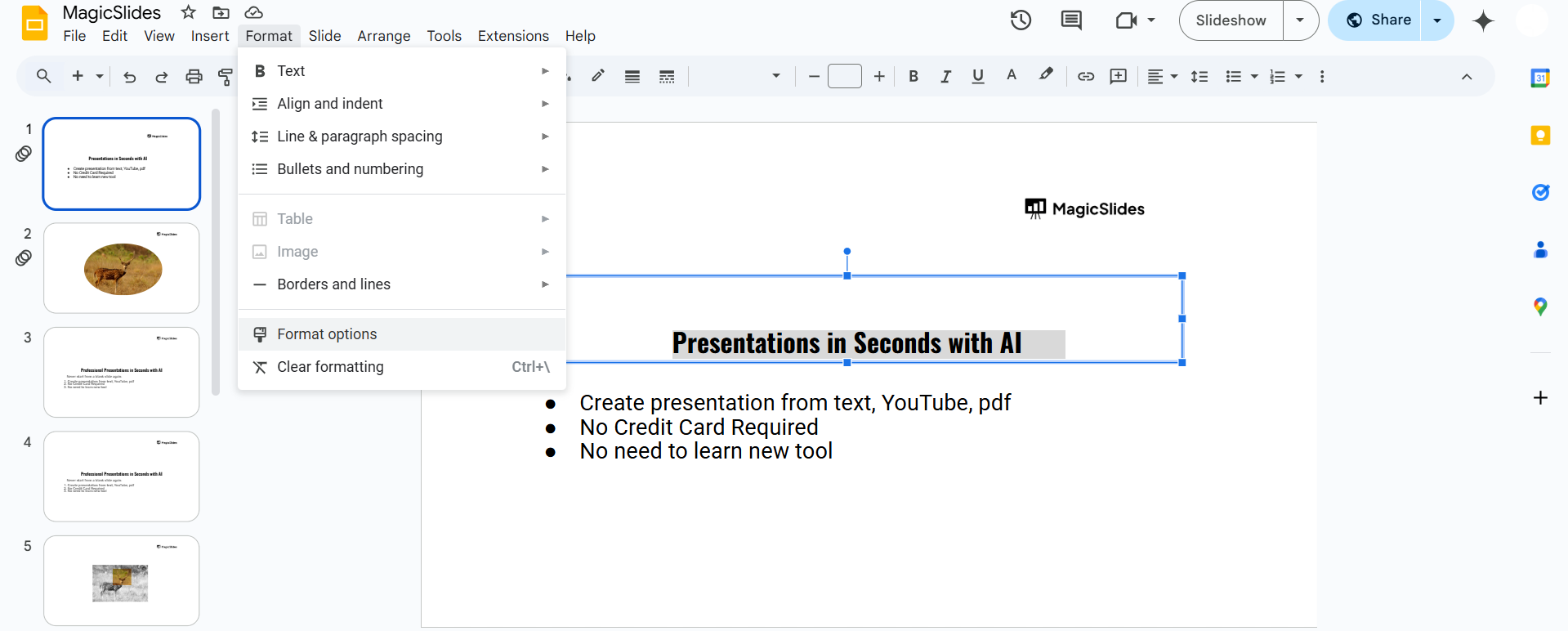The image size is (1568, 631).
Task: Open Google Keep side panel icon
Action: point(1540,136)
